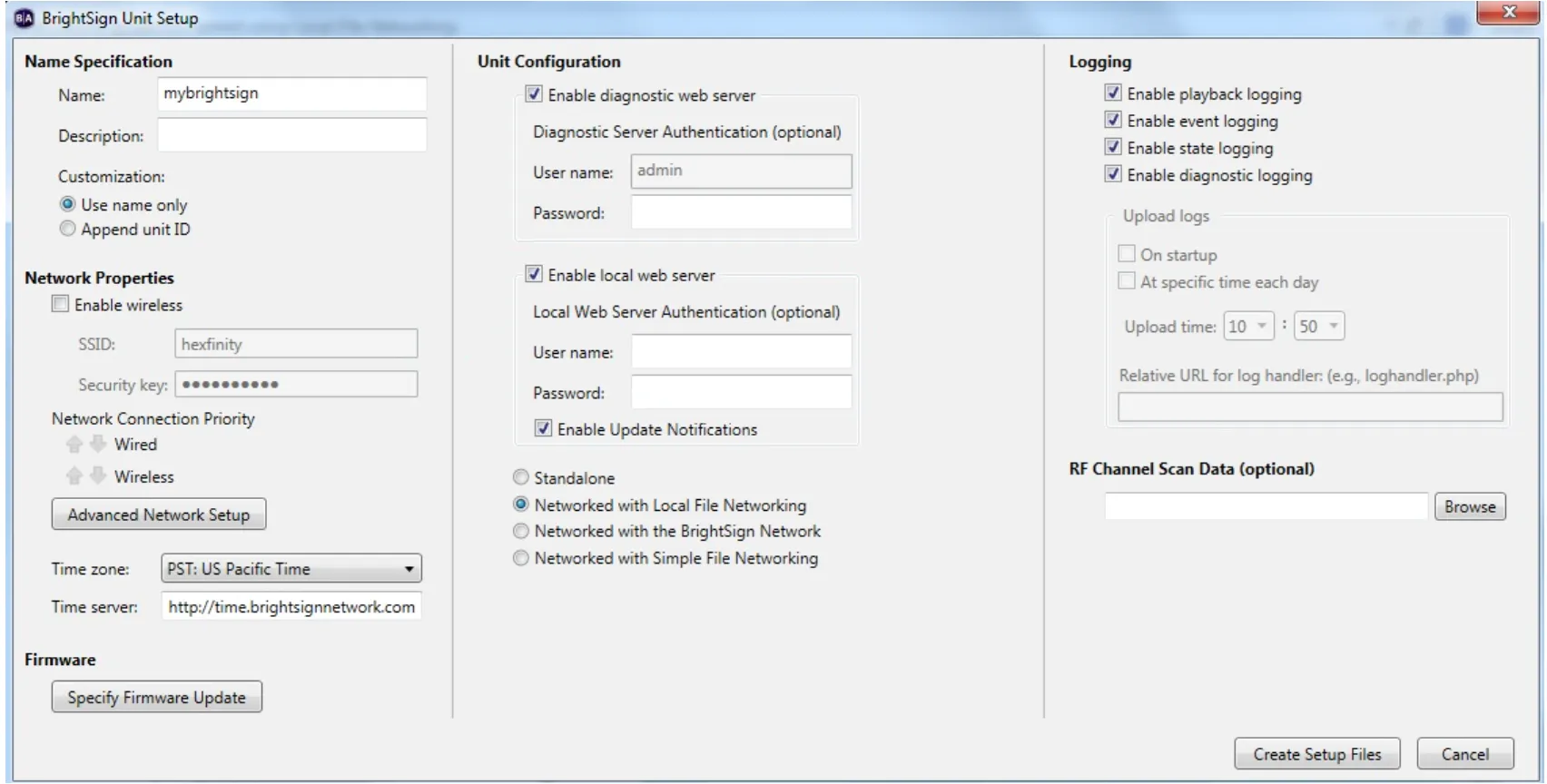Click the 'Customization:' label
The image size is (1547, 784).
pyautogui.click(x=112, y=176)
